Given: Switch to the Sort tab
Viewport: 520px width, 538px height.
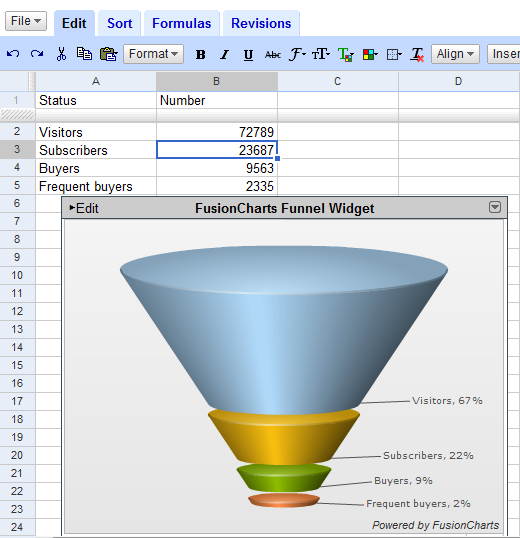Looking at the screenshot, I should point(119,23).
